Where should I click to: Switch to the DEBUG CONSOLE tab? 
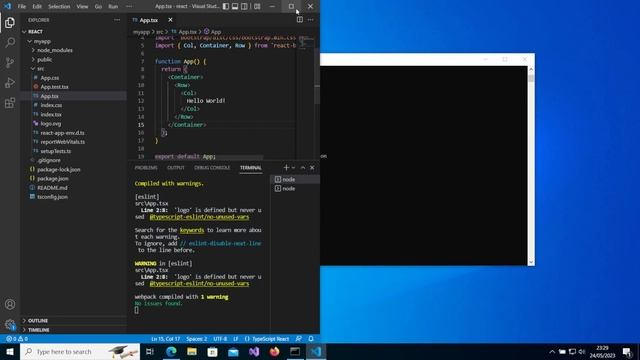pos(212,168)
